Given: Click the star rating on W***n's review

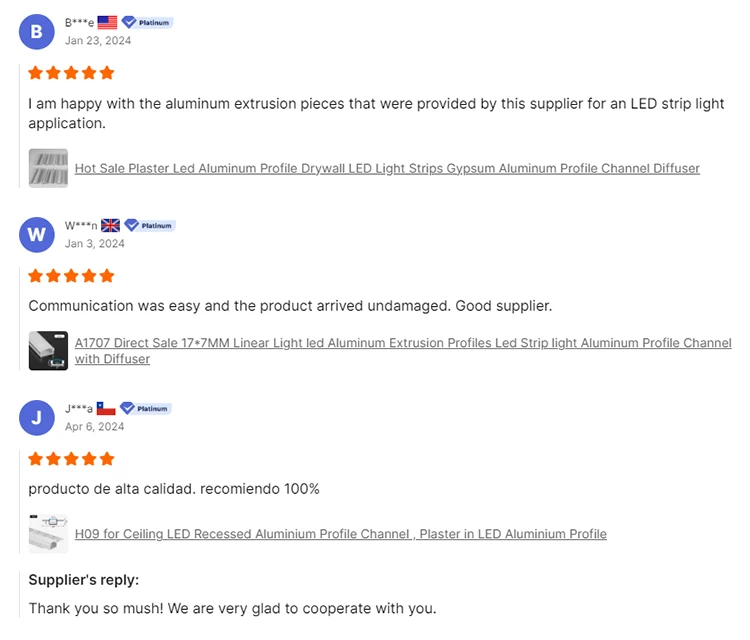Looking at the screenshot, I should (x=71, y=276).
